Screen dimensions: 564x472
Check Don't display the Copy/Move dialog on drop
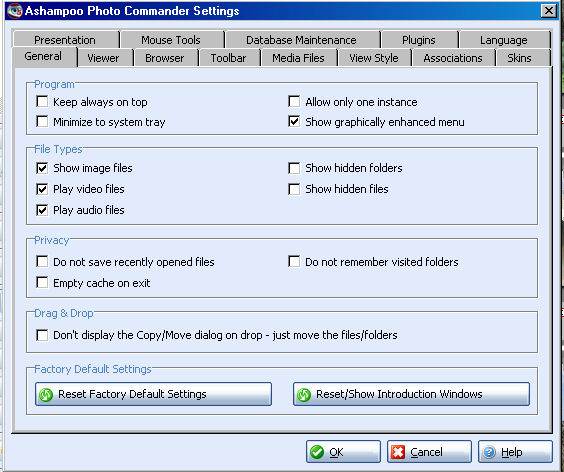(x=42, y=335)
